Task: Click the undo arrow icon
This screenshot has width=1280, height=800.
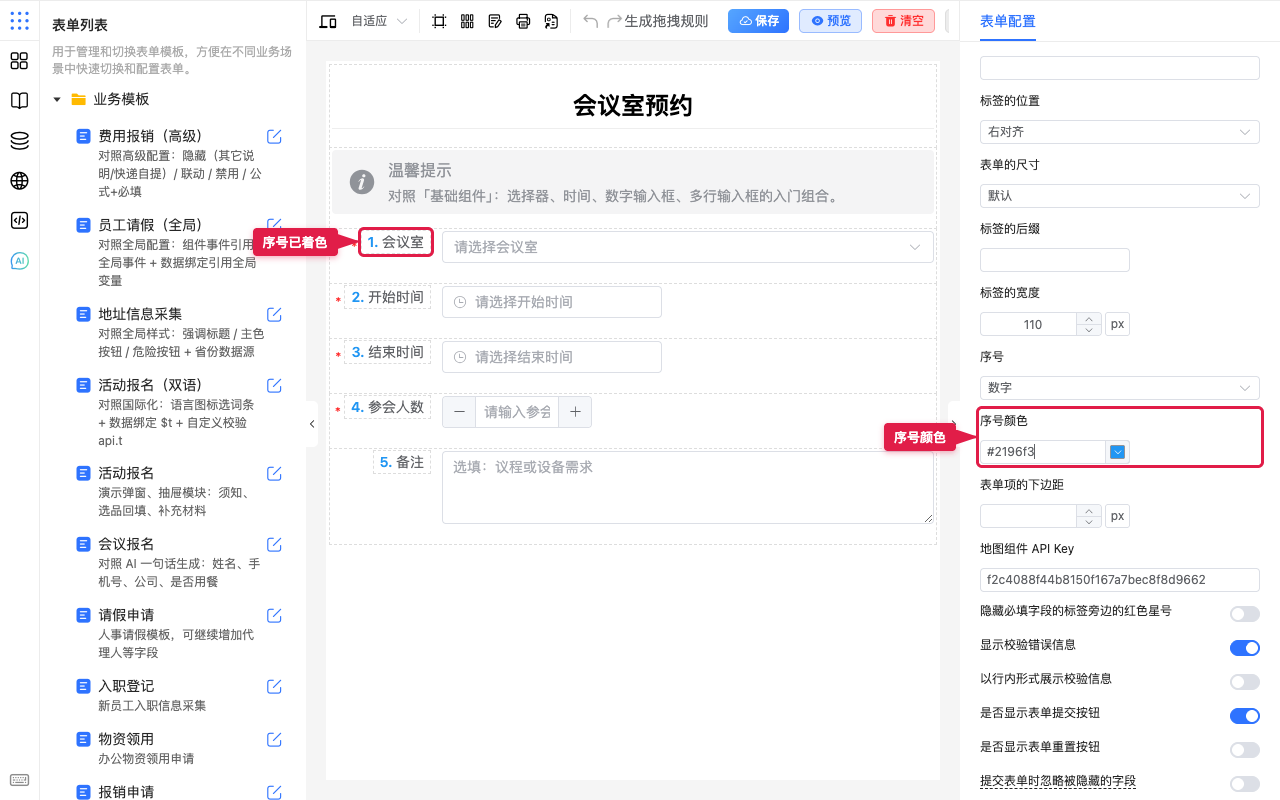Action: coord(591,21)
